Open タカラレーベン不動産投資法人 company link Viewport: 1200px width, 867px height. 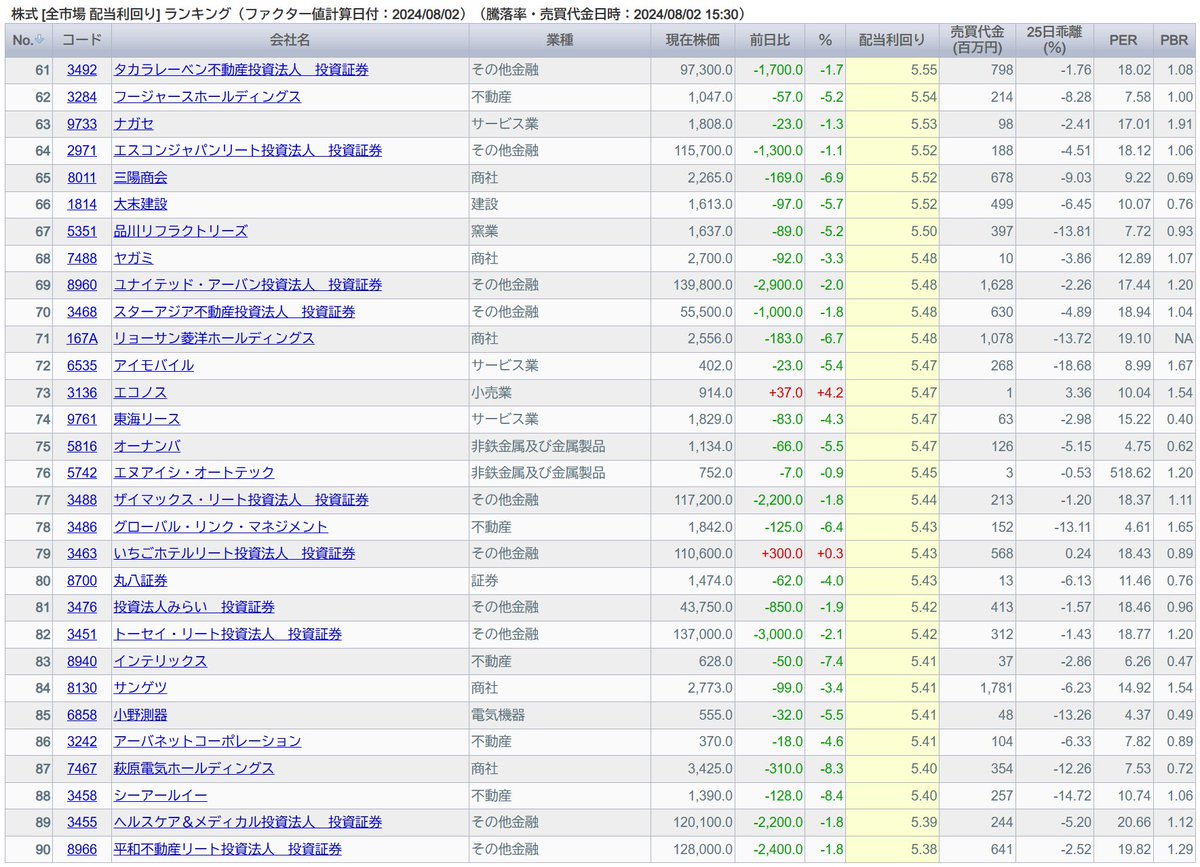click(241, 70)
